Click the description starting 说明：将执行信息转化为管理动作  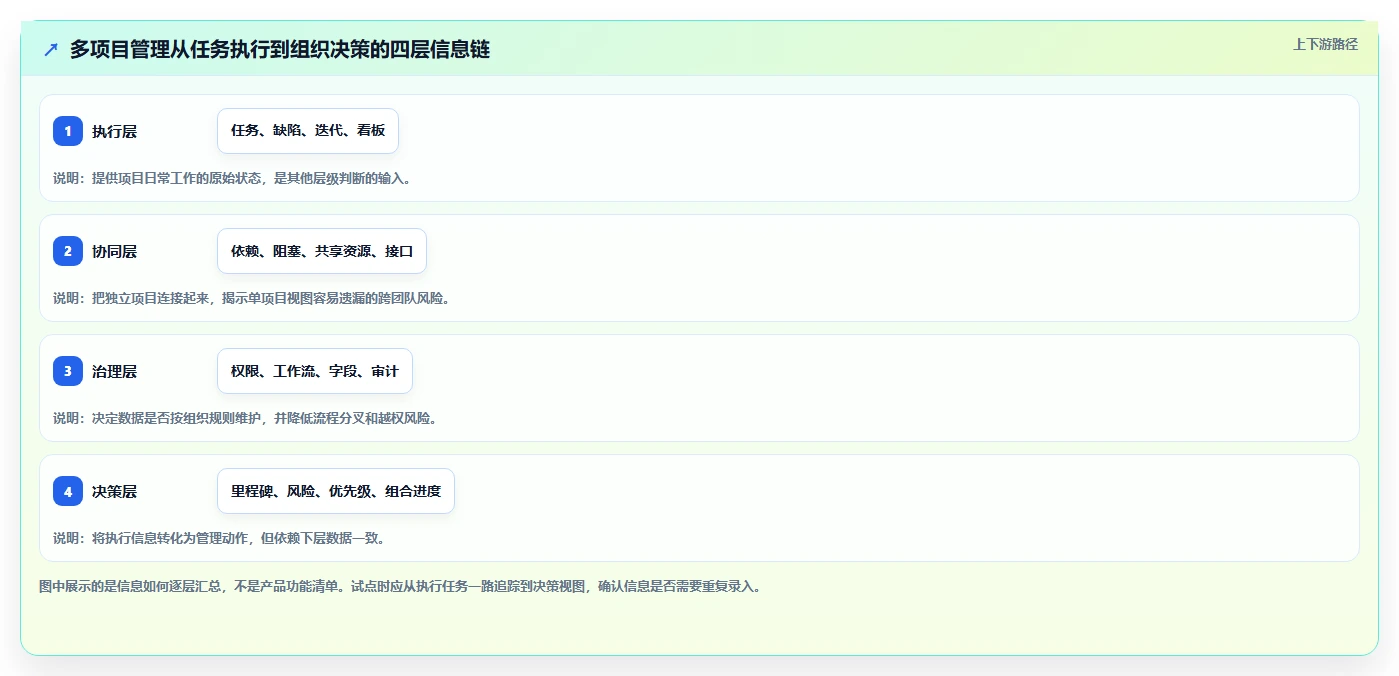(x=219, y=538)
